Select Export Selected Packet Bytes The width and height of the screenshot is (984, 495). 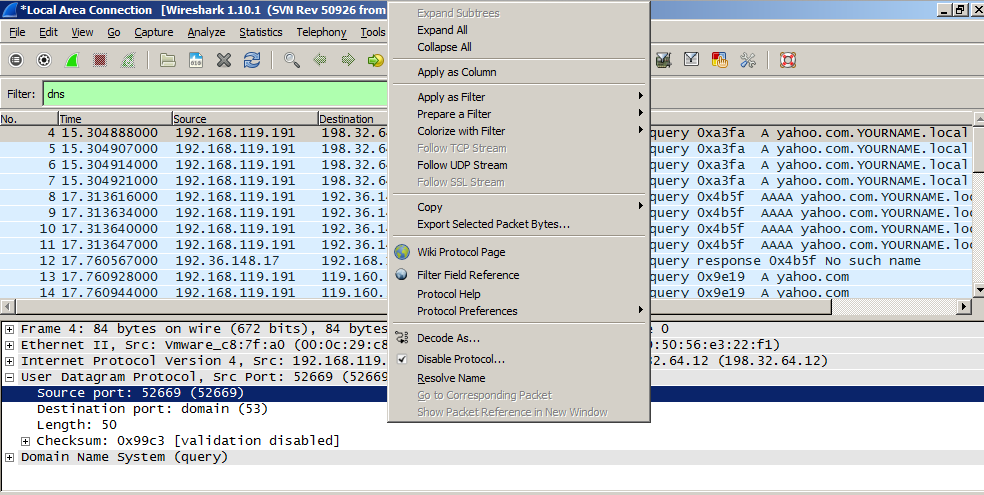coord(519,224)
